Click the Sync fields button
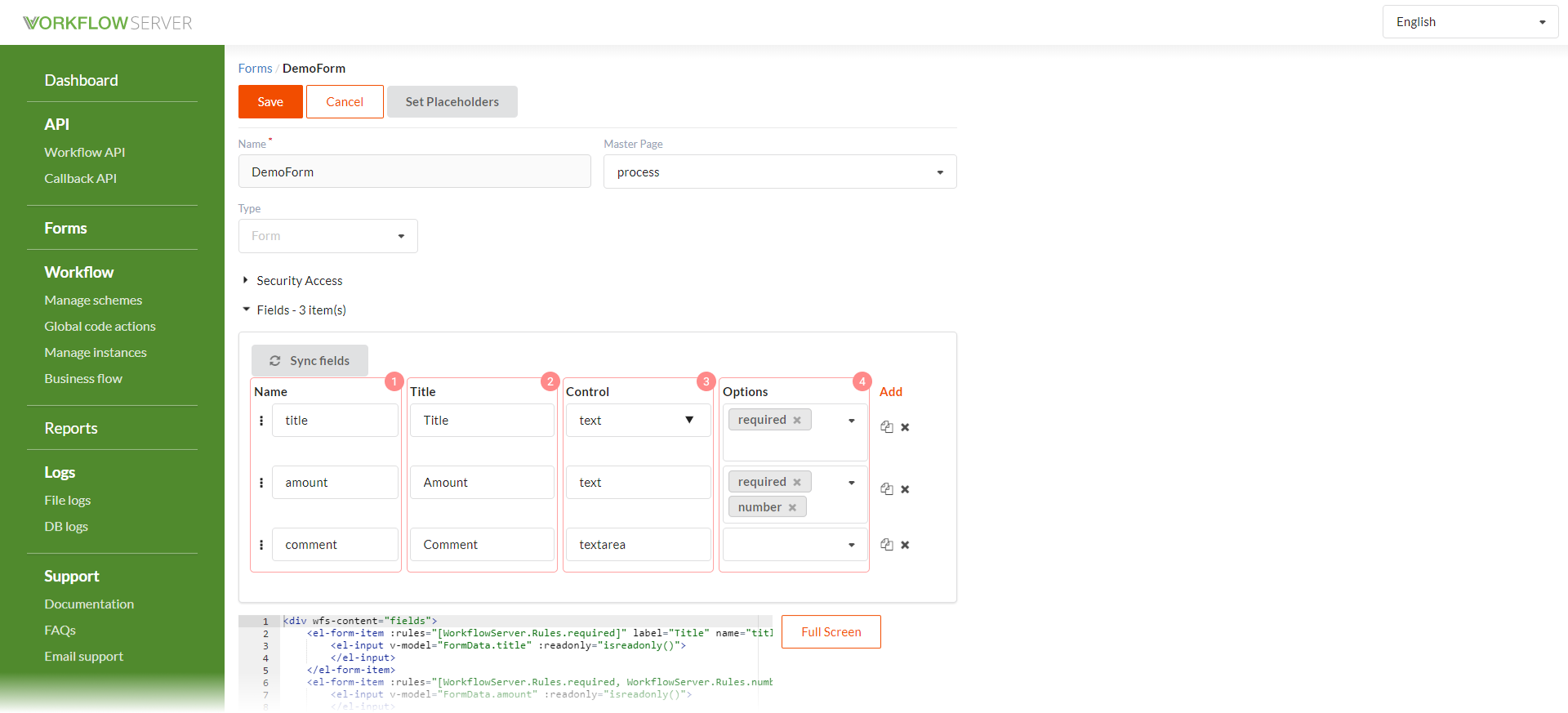Viewport: 1568px width, 713px height. 310,360
